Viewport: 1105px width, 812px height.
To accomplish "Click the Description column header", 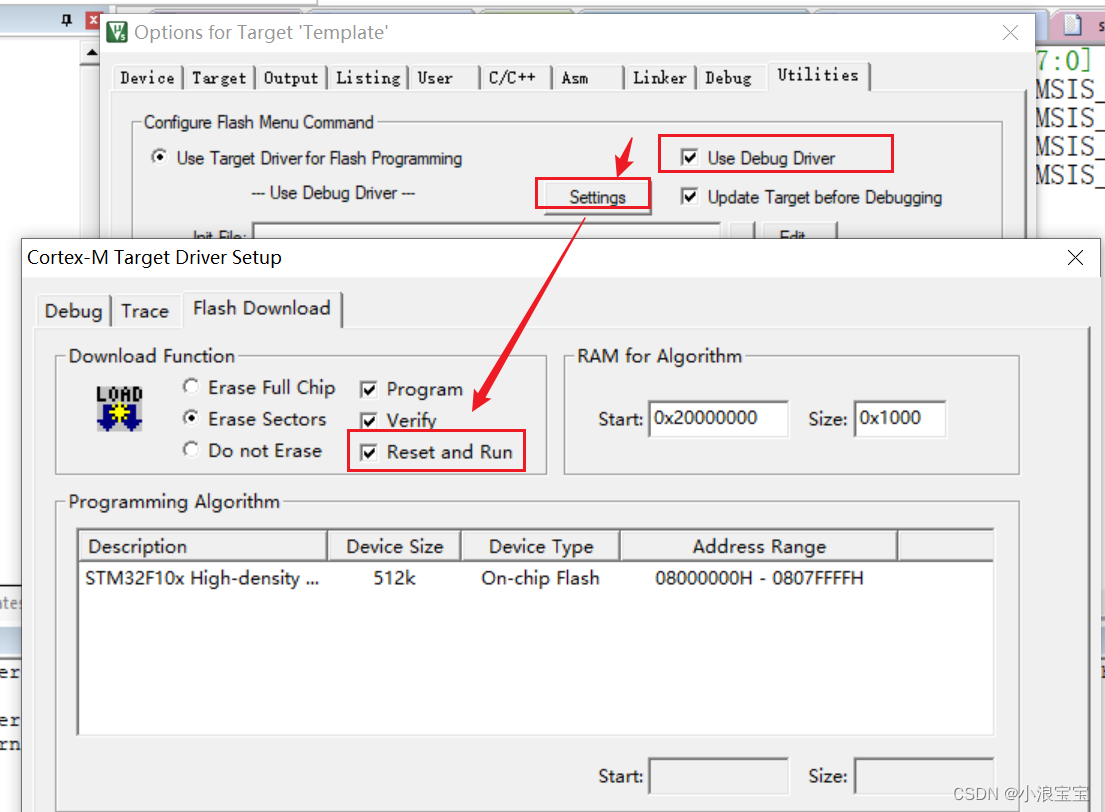I will click(203, 546).
